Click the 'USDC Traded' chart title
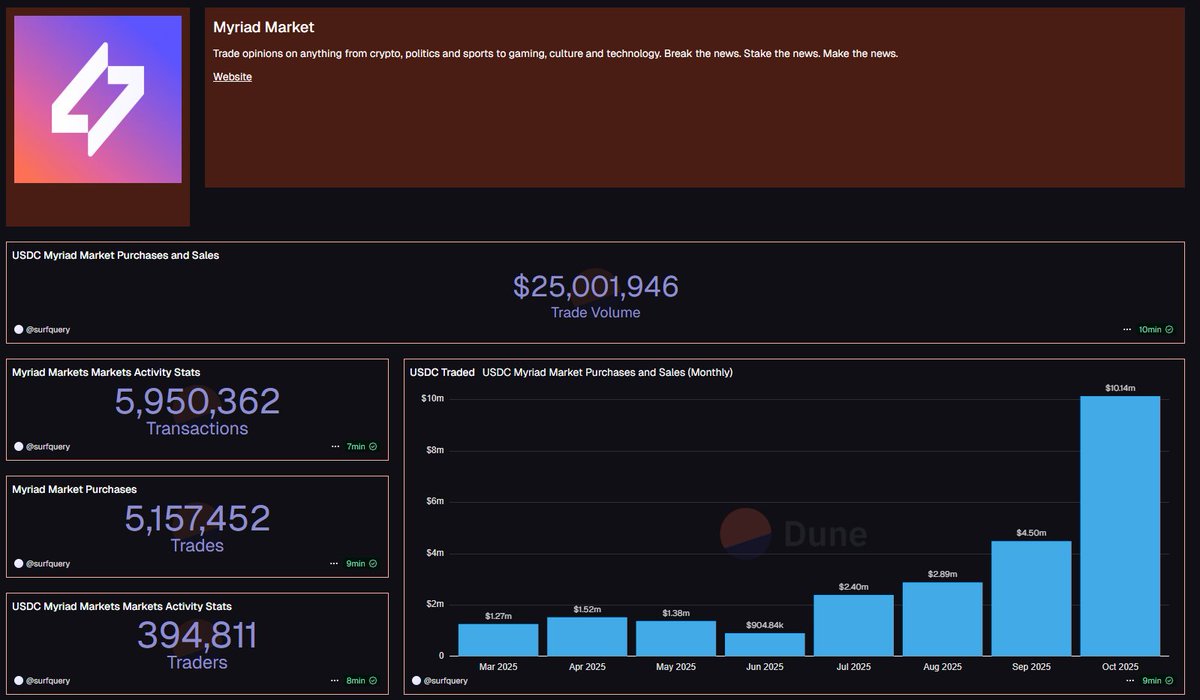Image resolution: width=1200 pixels, height=700 pixels. tap(442, 372)
